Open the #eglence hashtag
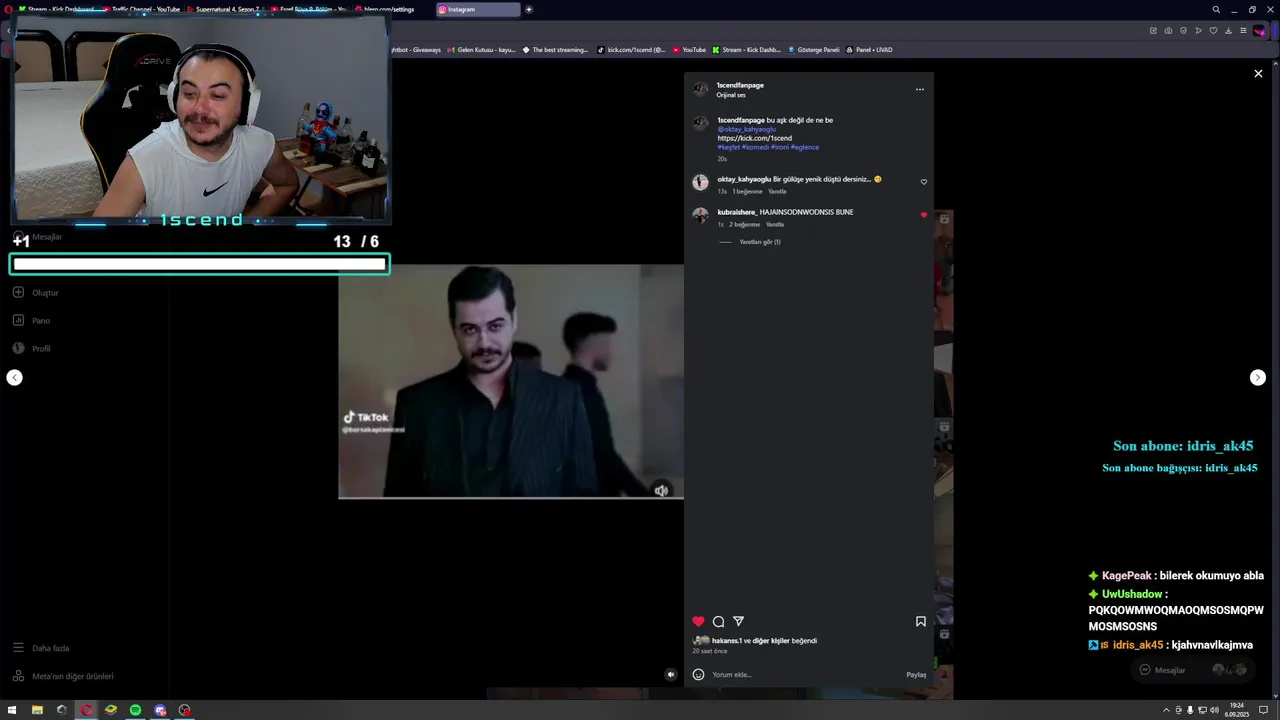 click(805, 147)
